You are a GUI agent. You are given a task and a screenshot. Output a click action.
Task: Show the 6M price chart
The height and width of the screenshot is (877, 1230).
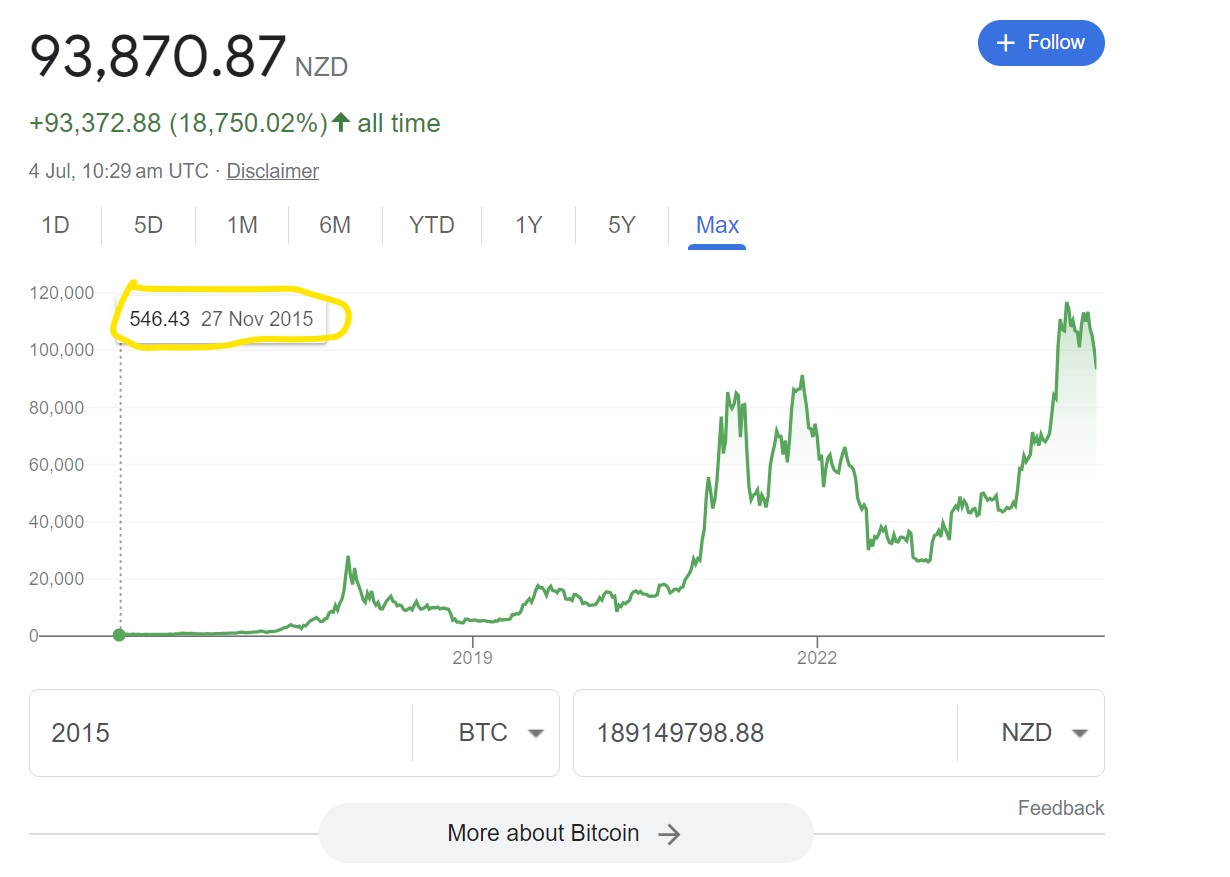click(x=335, y=225)
